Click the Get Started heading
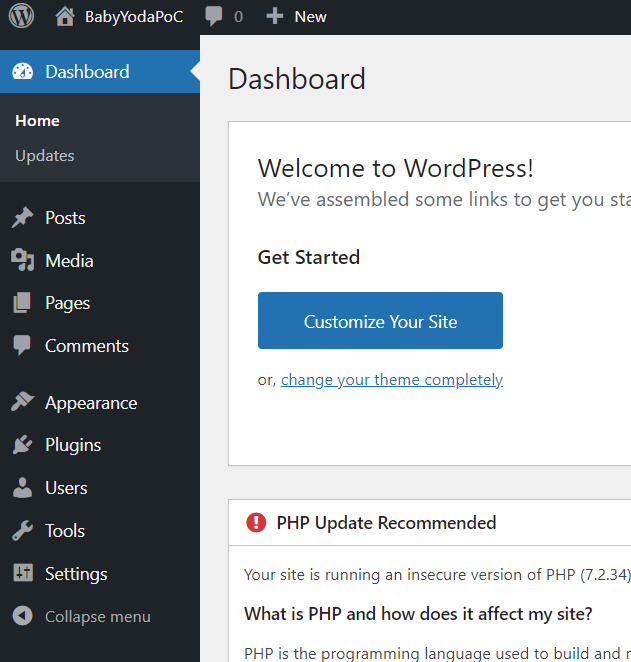The width and height of the screenshot is (631, 662). pyautogui.click(x=309, y=257)
